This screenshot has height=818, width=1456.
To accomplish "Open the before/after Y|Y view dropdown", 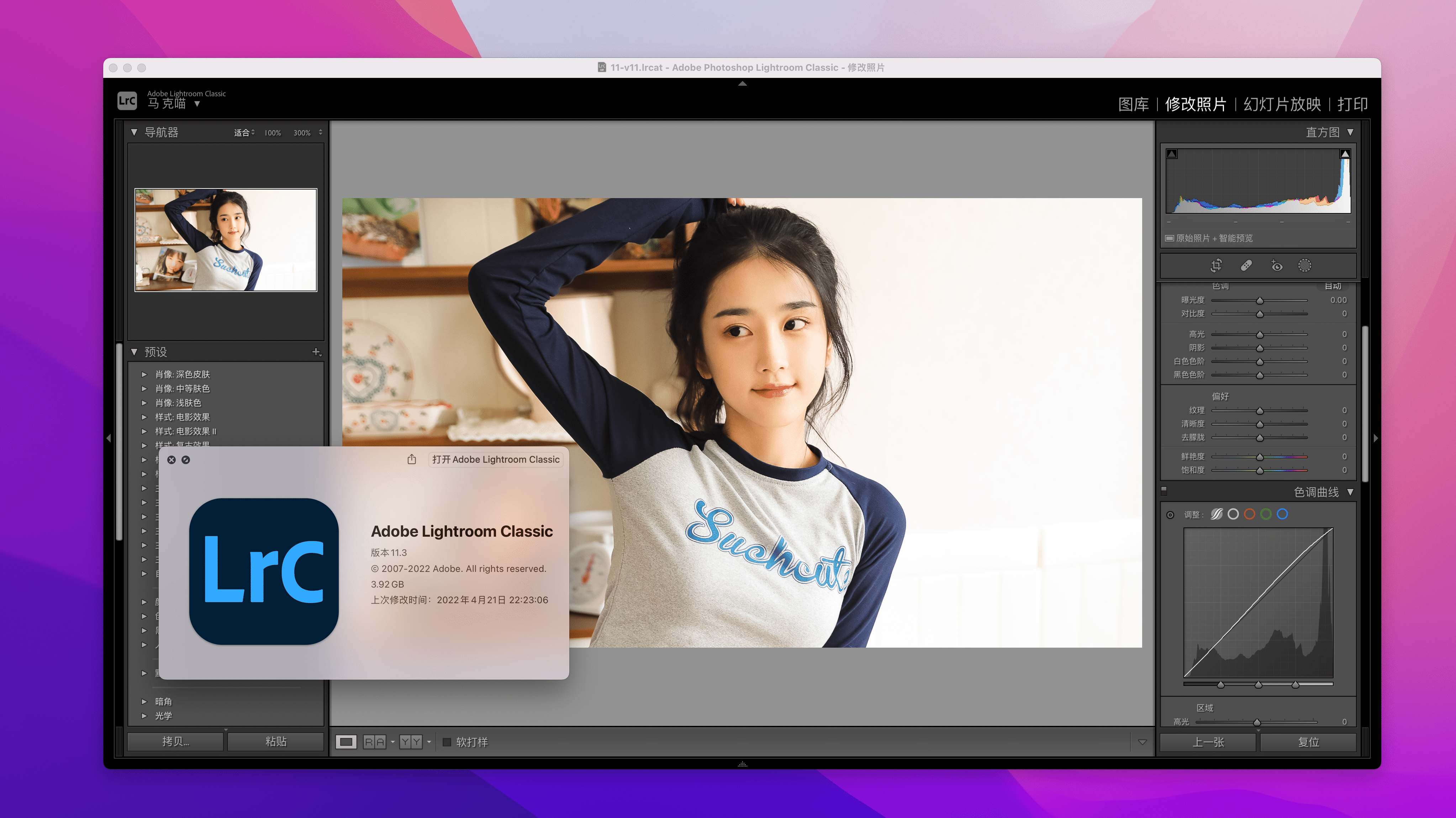I will tap(429, 742).
